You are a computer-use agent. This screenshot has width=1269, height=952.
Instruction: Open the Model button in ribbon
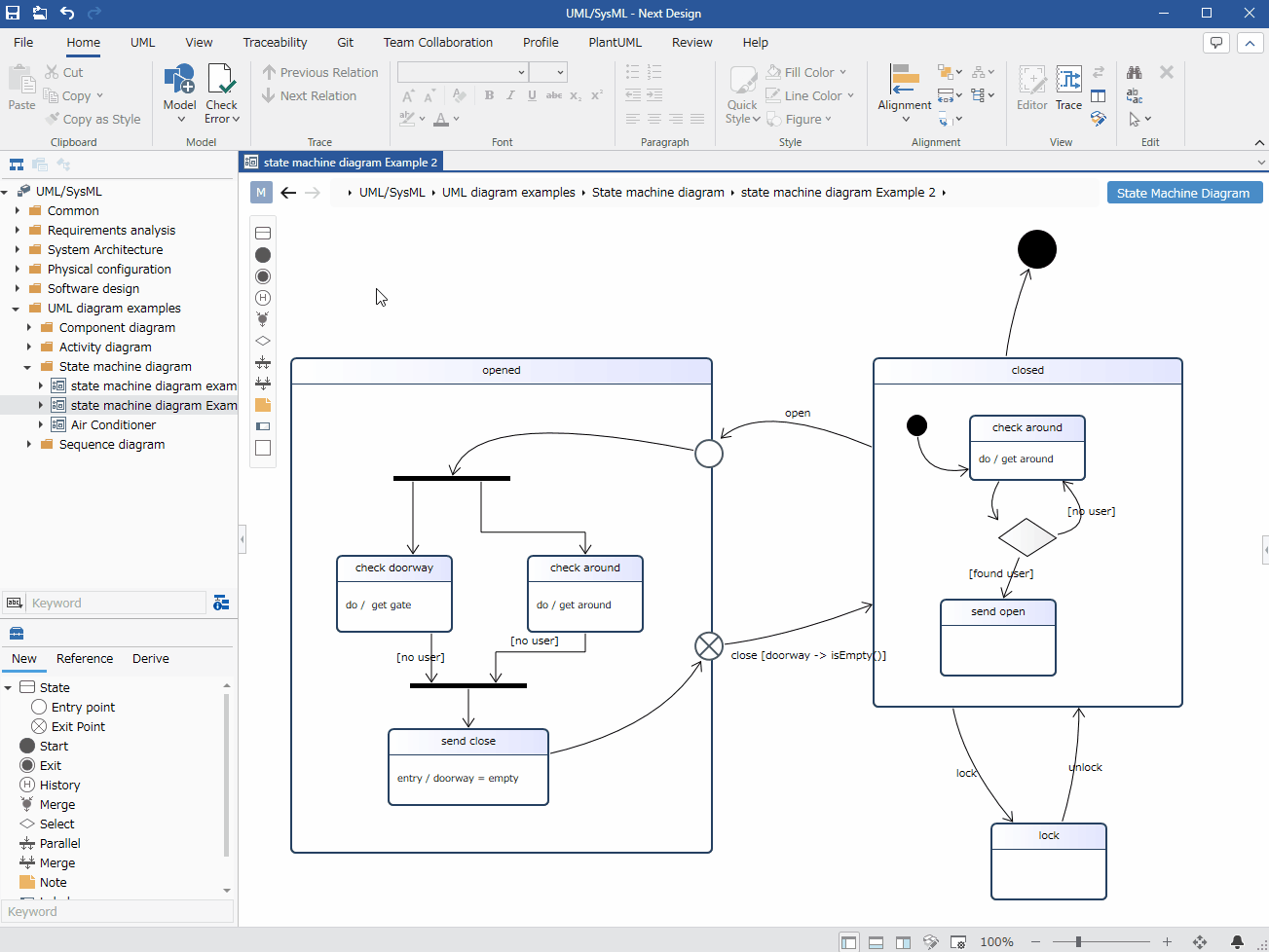(x=179, y=93)
